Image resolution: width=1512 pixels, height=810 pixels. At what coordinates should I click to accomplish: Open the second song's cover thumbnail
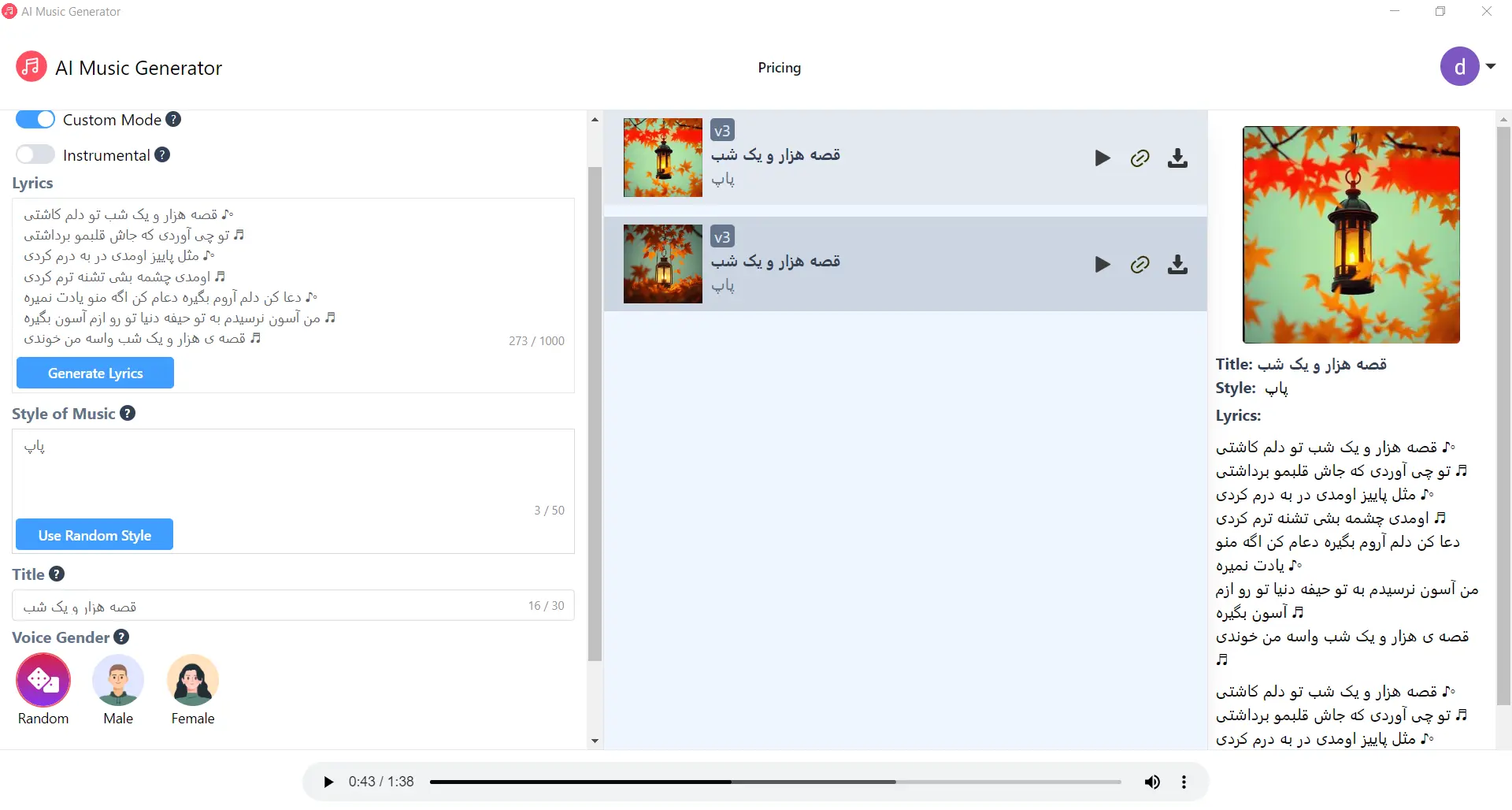tap(663, 264)
